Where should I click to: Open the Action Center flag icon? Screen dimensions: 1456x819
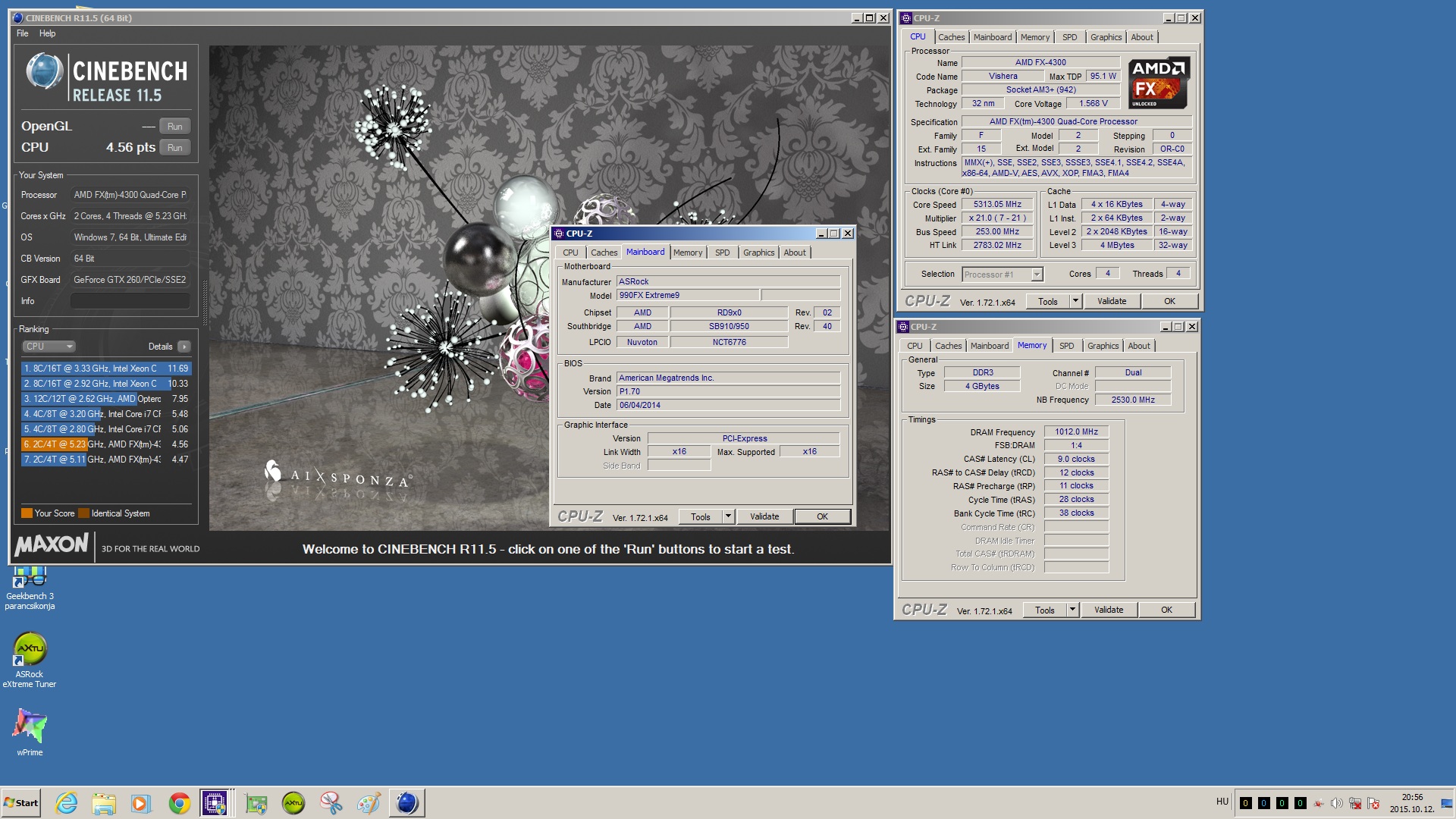1373,803
